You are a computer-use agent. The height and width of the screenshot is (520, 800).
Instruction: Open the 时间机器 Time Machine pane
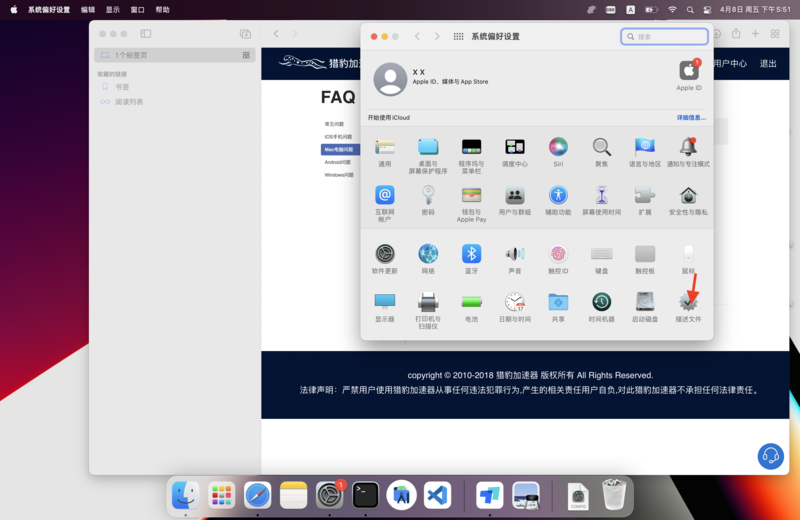(x=601, y=301)
